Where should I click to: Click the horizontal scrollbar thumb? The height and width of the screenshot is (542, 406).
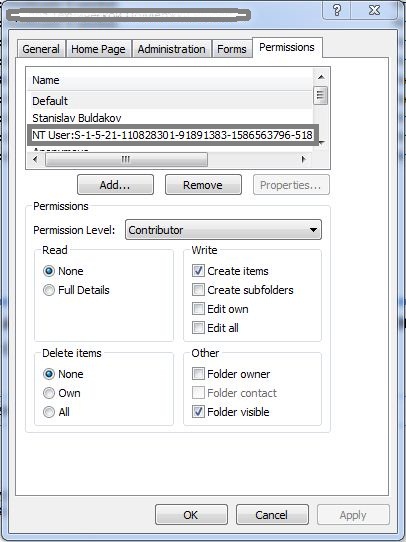(126, 159)
